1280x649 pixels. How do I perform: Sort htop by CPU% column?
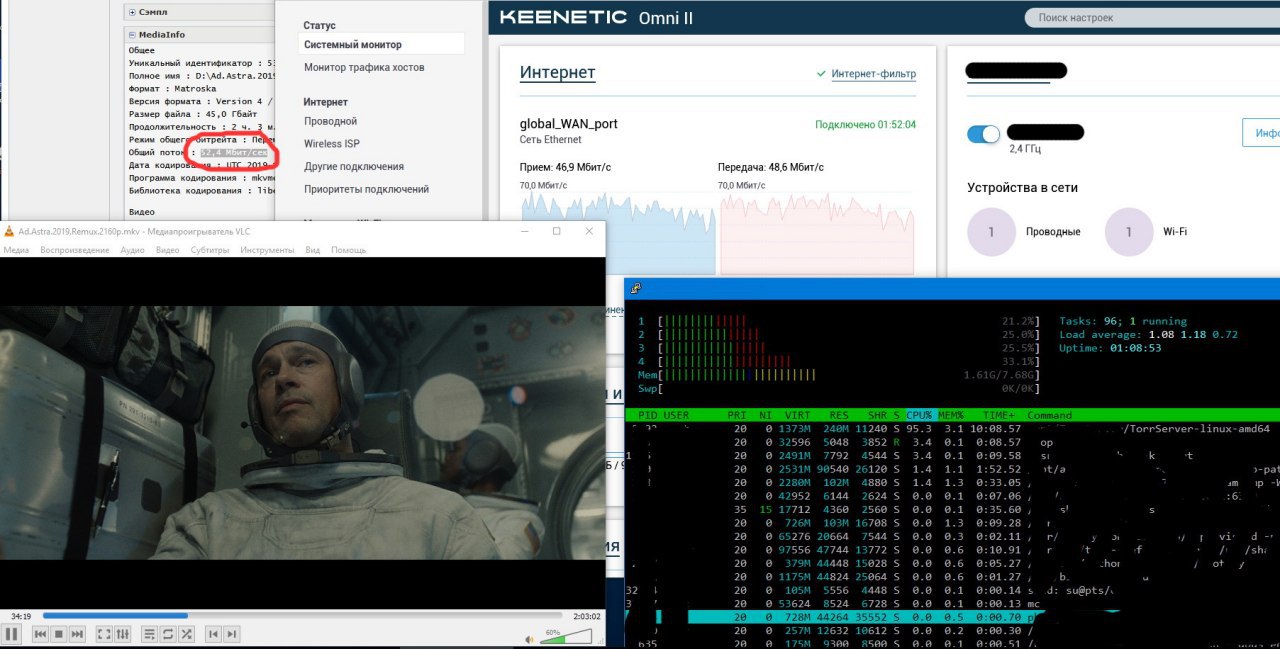(x=921, y=415)
